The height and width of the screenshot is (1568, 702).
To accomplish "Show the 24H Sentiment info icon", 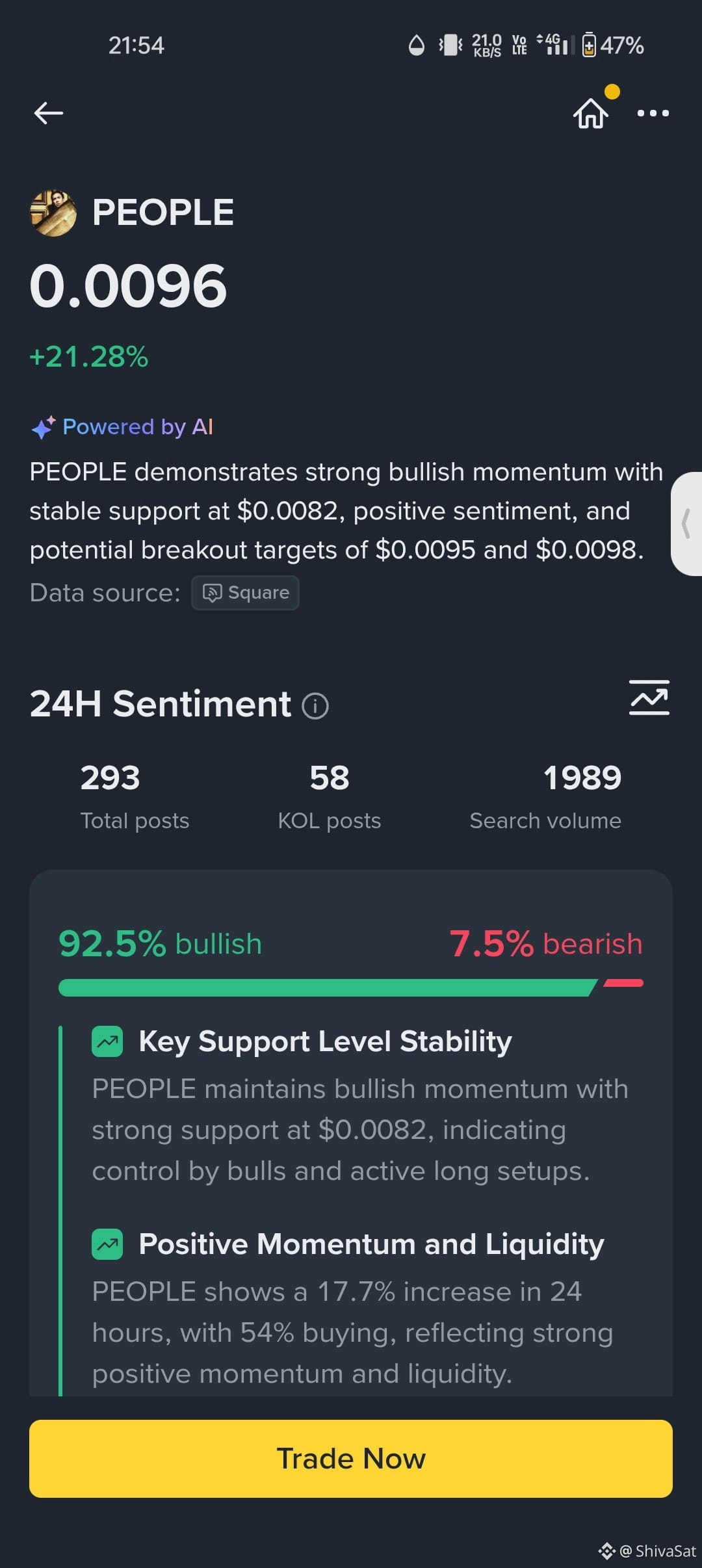I will pos(315,705).
